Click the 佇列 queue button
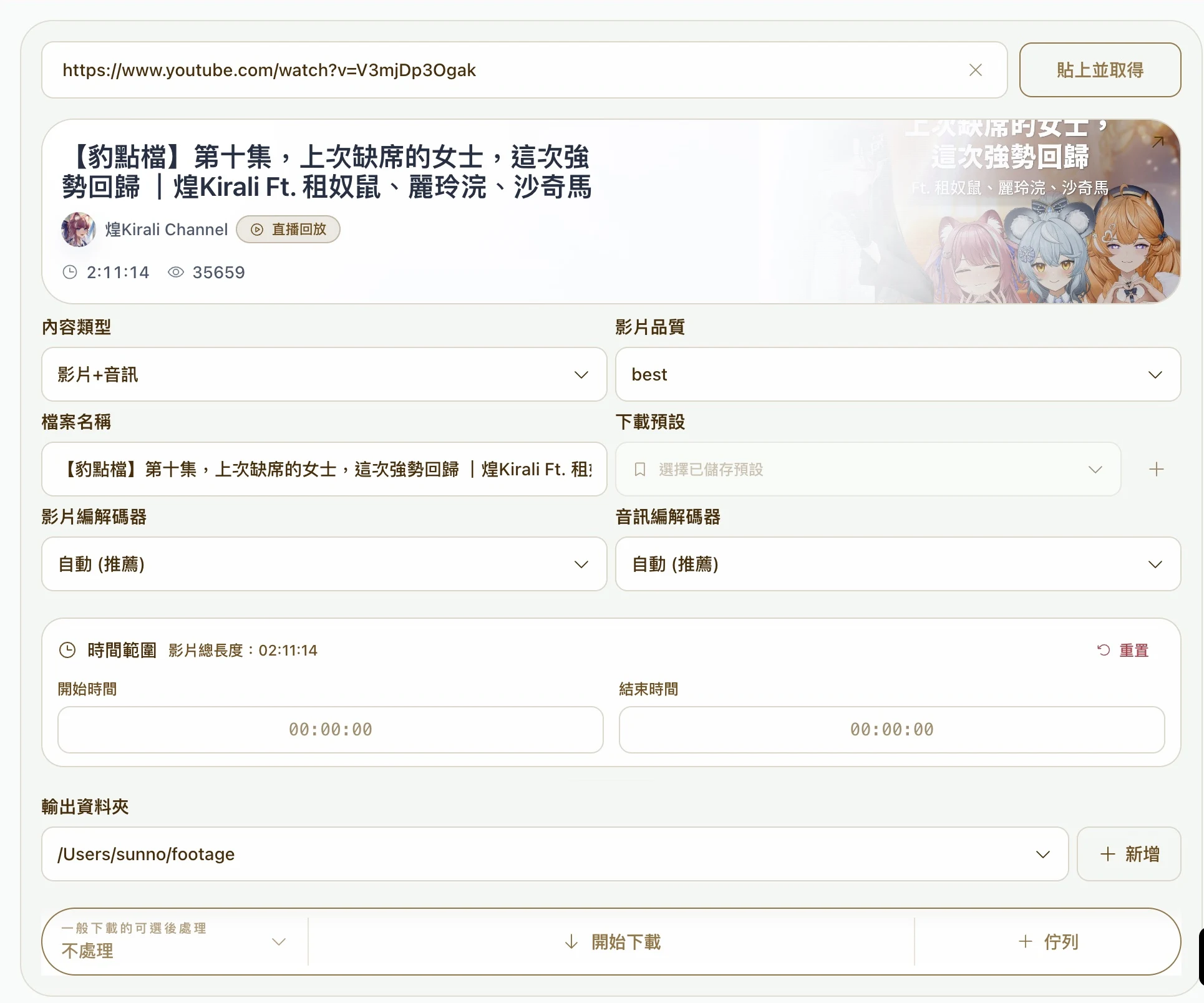 click(1048, 941)
